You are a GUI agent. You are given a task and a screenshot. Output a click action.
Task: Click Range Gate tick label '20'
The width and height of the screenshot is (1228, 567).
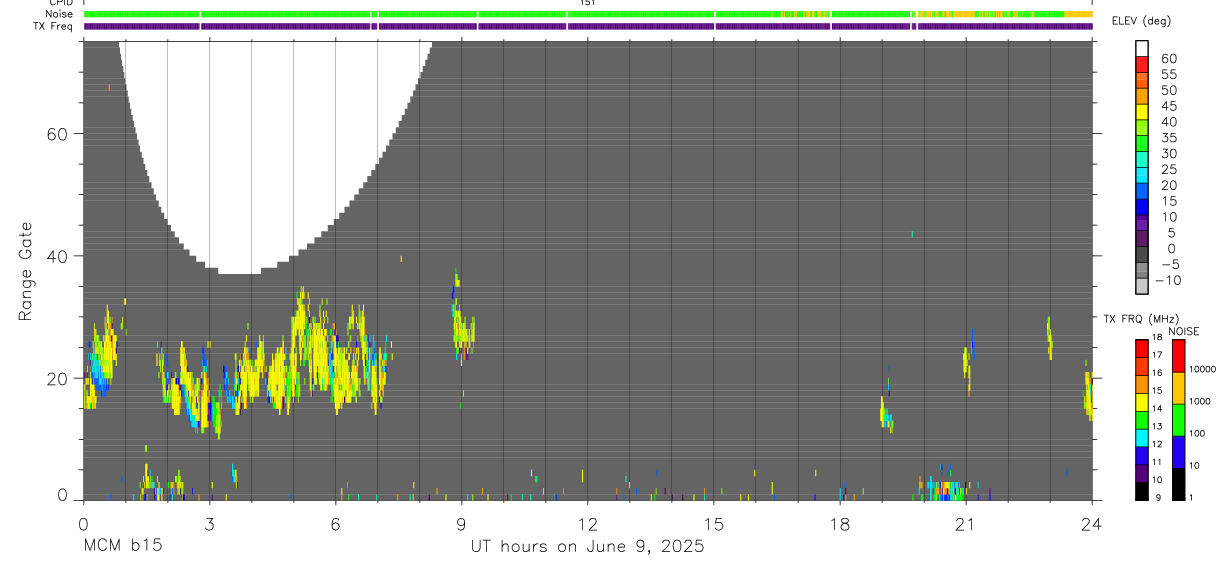(x=56, y=378)
